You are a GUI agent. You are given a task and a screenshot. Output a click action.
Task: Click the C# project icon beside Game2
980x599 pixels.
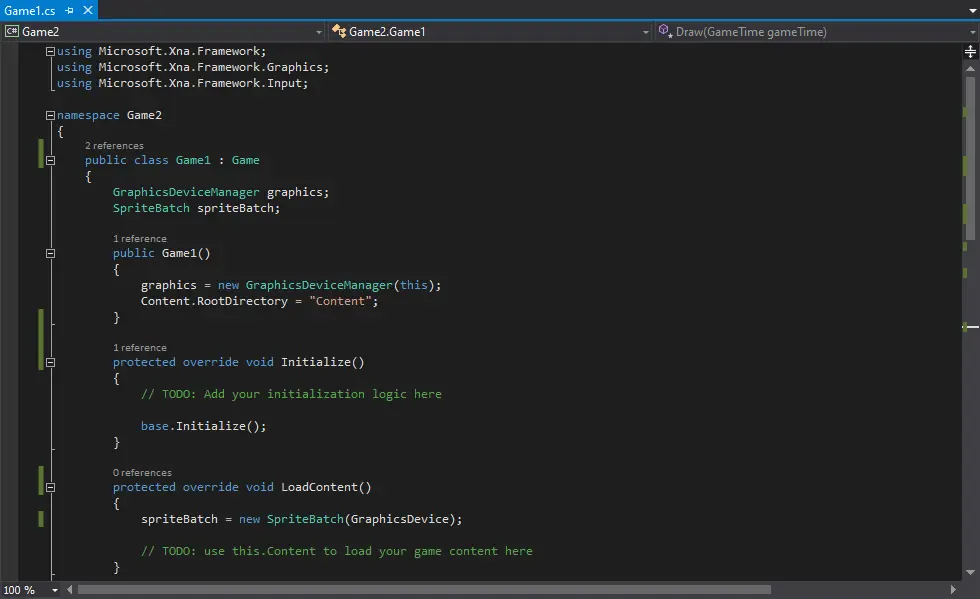pyautogui.click(x=12, y=31)
